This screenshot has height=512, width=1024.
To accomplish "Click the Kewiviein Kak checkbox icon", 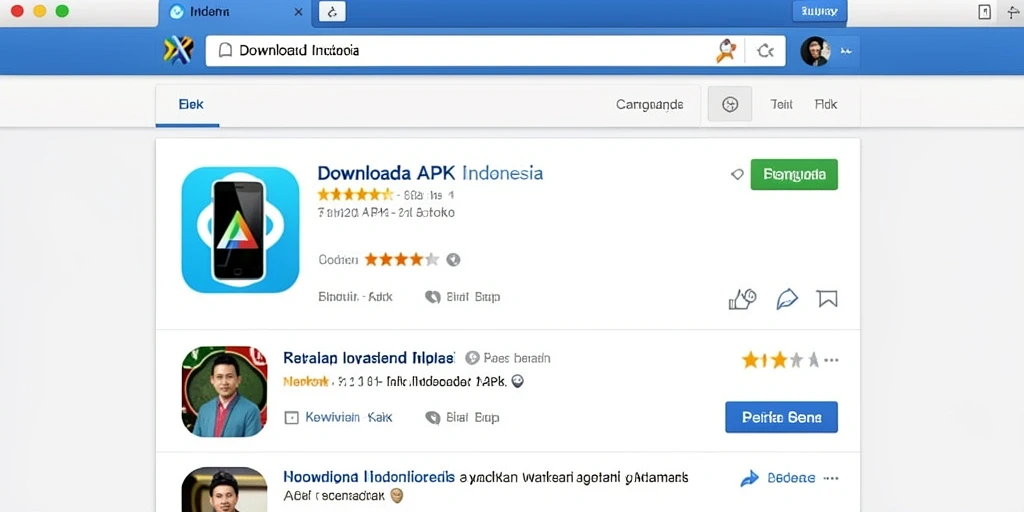I will (x=291, y=418).
